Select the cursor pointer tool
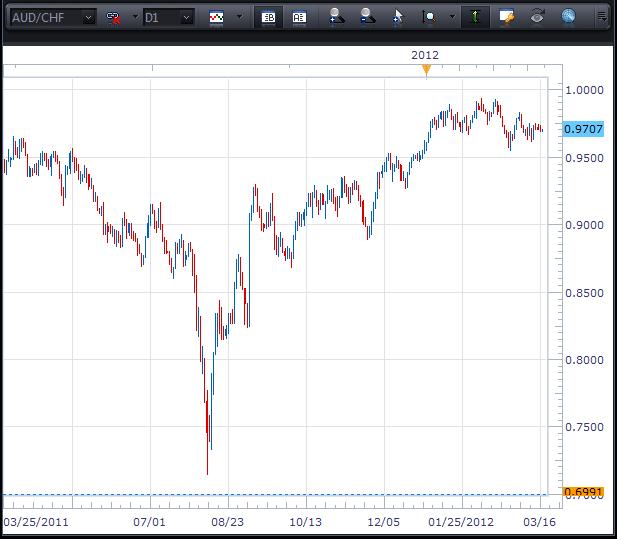 click(x=398, y=17)
